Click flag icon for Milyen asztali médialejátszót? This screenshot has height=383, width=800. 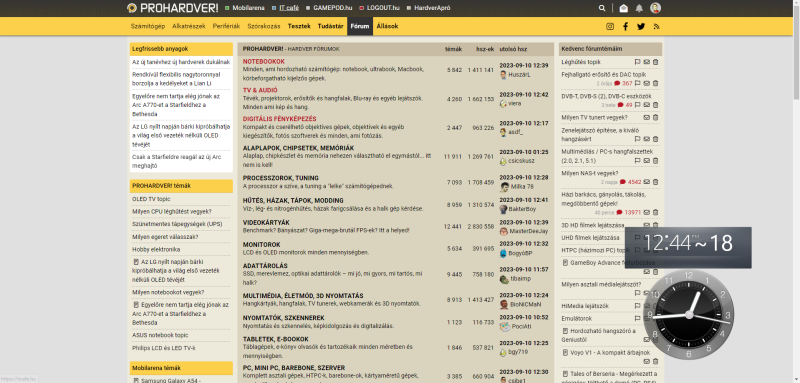point(638,293)
